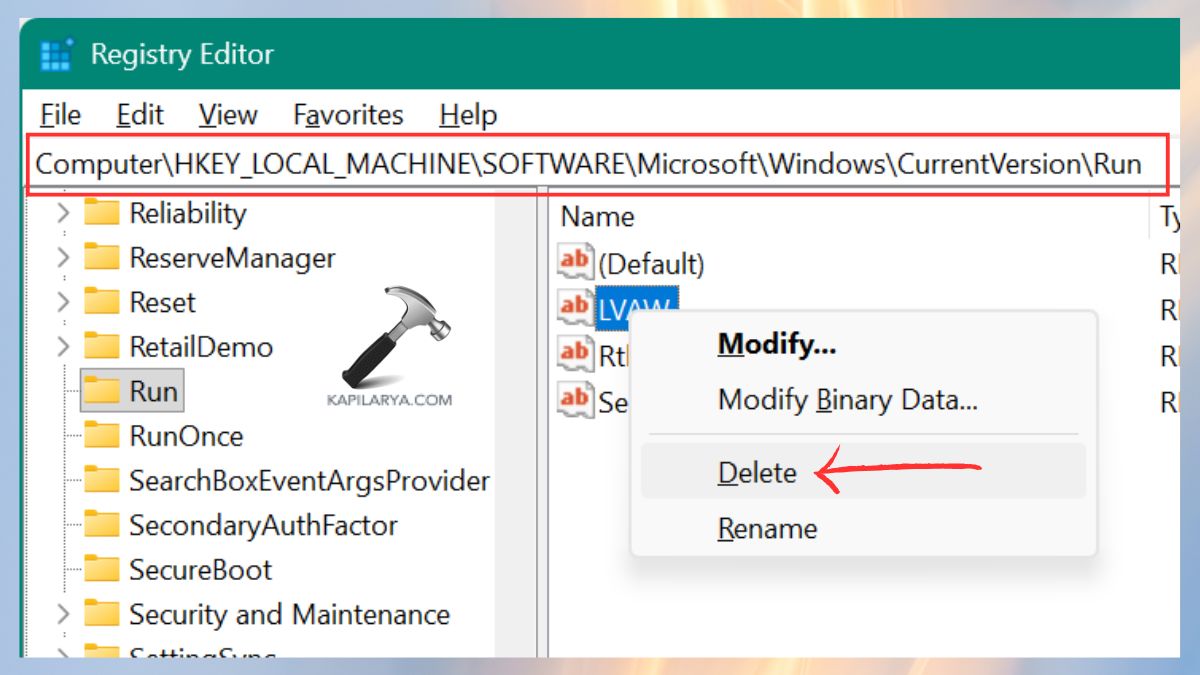This screenshot has width=1200, height=675.
Task: Click the SecureBoot folder icon
Action: (104, 570)
